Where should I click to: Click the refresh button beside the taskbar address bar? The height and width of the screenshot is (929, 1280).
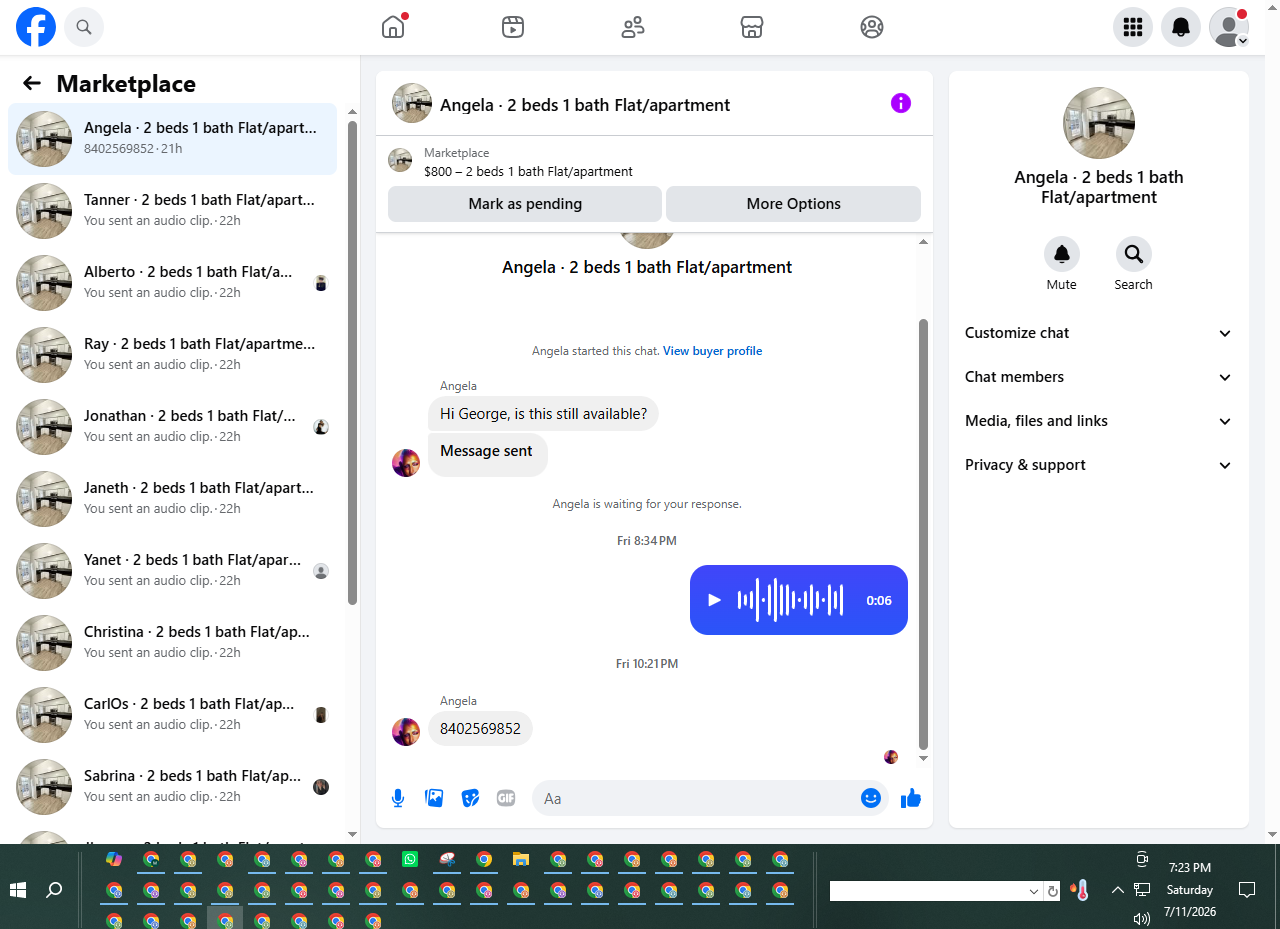[1052, 891]
